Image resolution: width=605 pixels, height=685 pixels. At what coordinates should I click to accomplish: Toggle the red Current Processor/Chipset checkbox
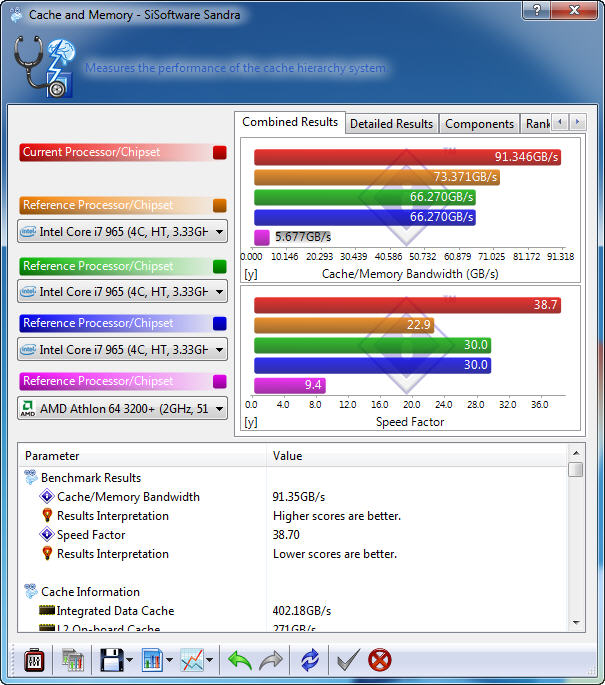coord(220,152)
